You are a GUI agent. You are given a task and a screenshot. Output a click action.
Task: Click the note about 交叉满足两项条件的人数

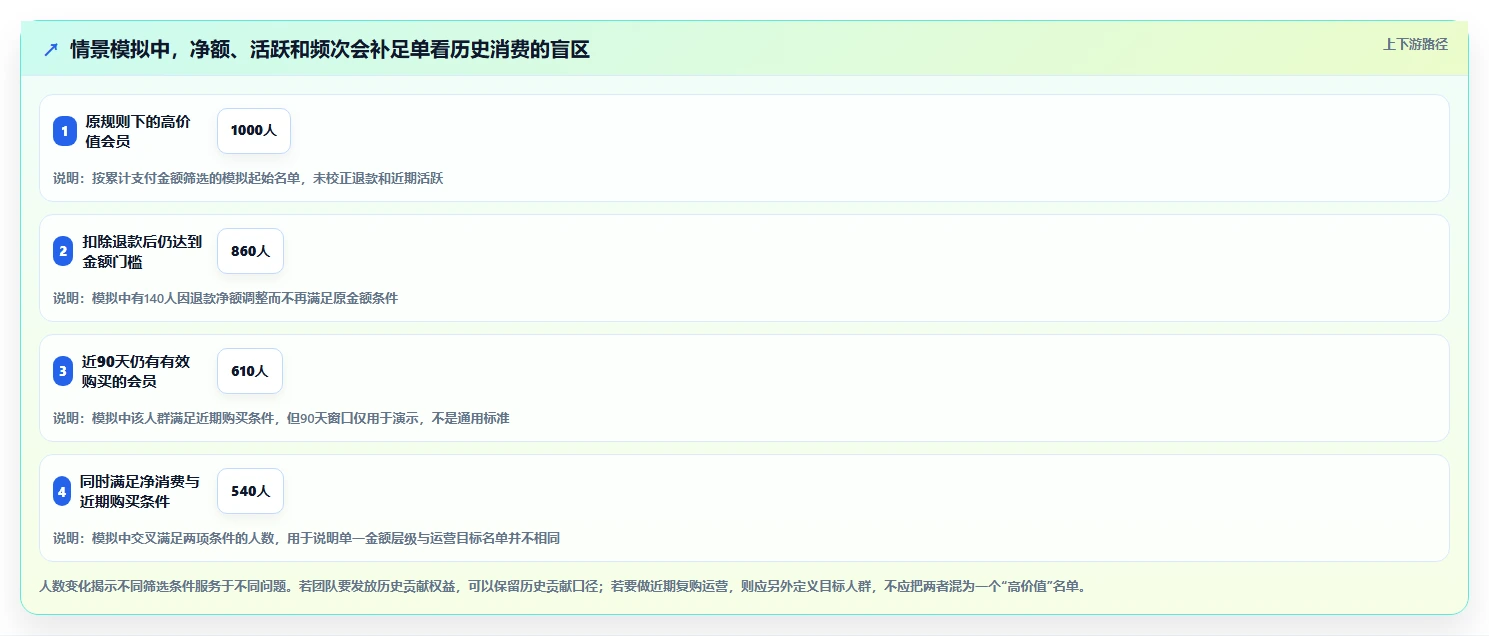(x=306, y=538)
